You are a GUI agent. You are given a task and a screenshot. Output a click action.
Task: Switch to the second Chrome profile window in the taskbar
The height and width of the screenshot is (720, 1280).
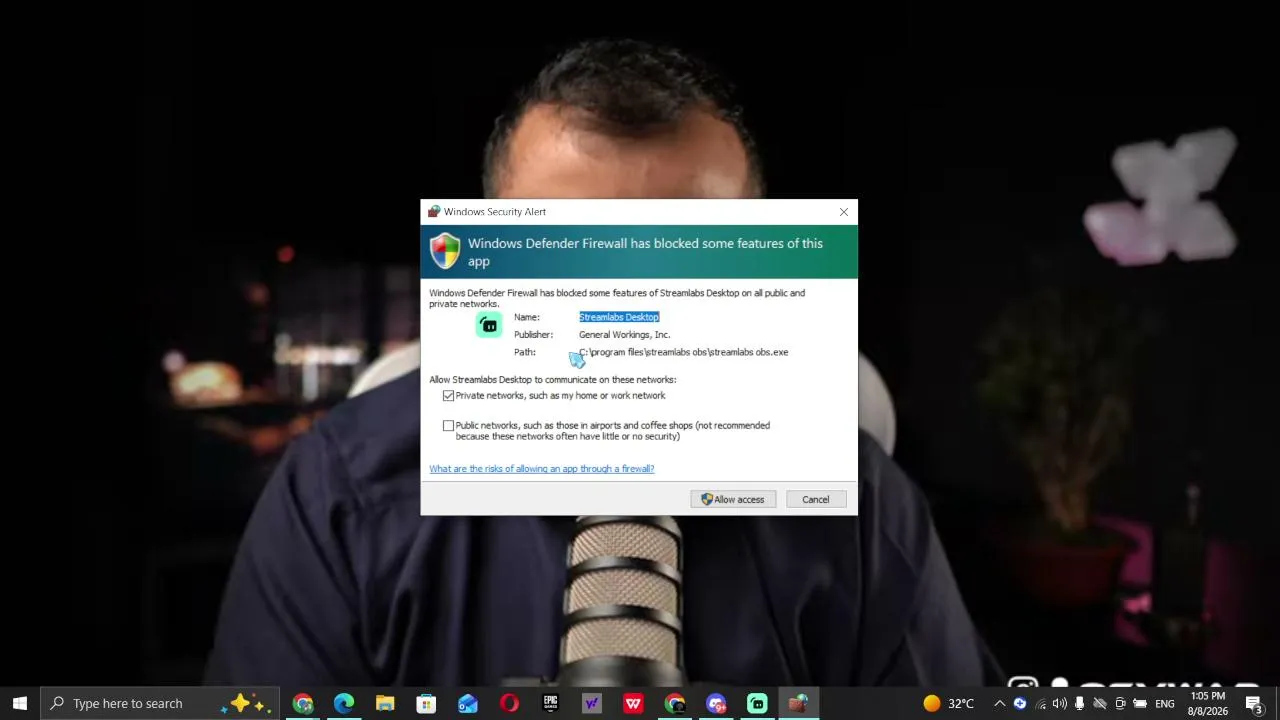(675, 703)
